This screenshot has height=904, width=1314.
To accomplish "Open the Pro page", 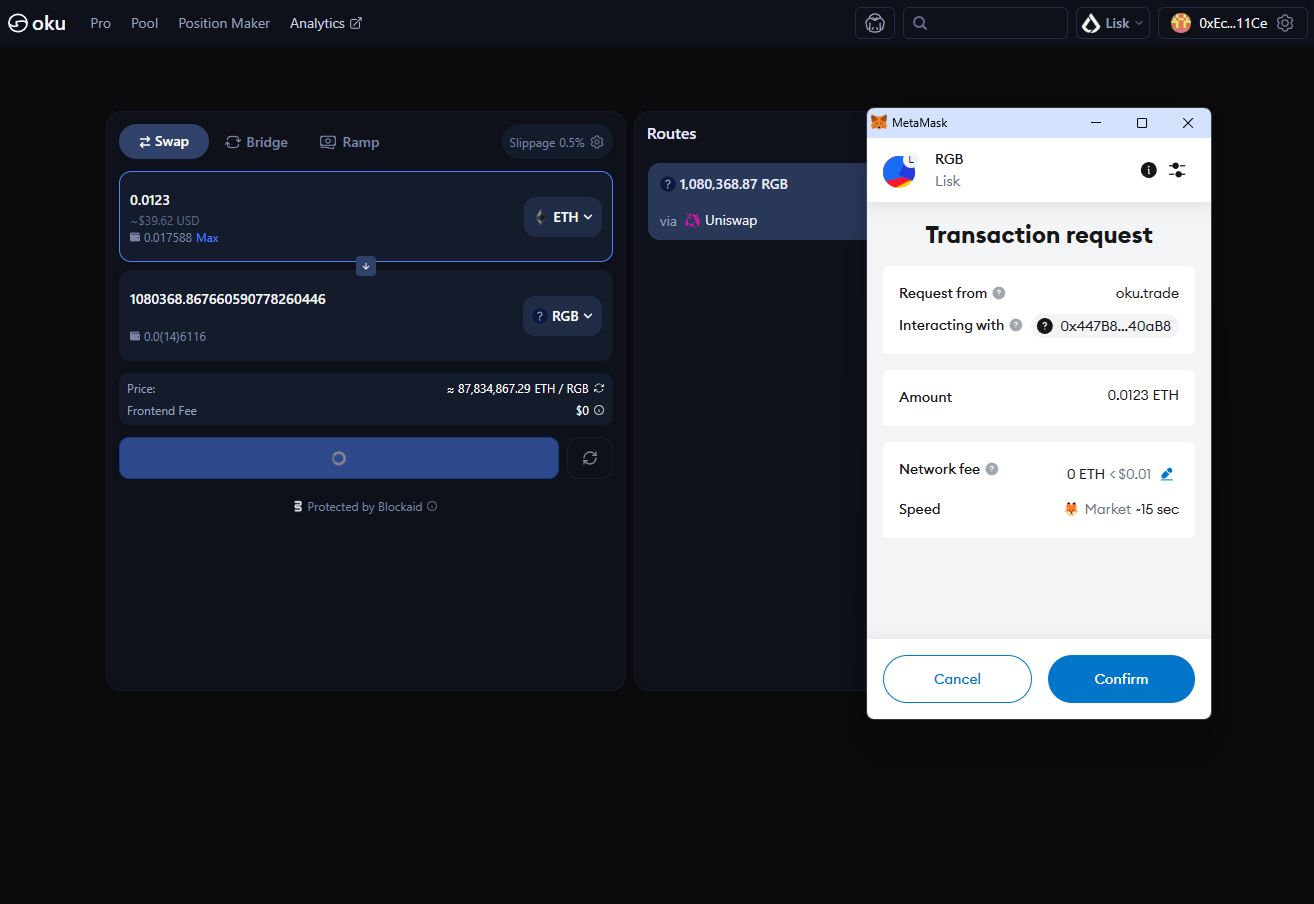I will 100,23.
